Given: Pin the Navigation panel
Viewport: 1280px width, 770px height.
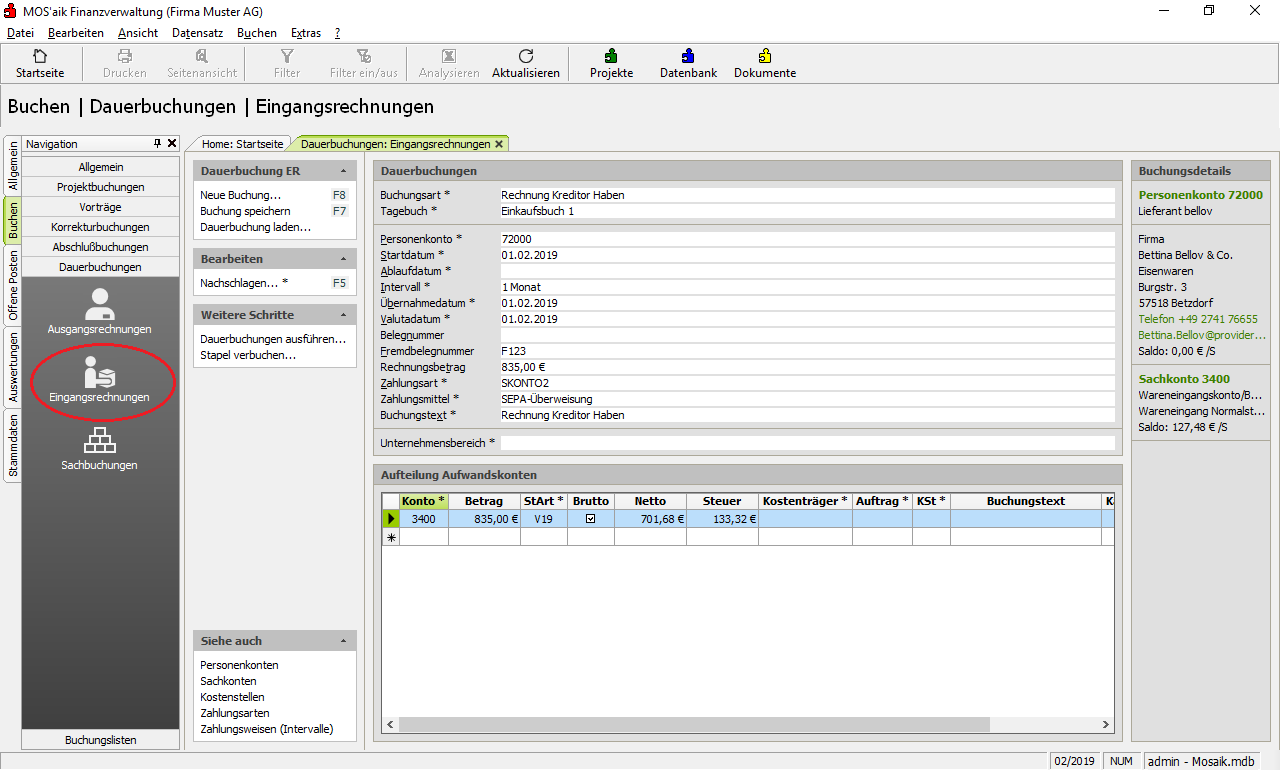Looking at the screenshot, I should tap(157, 144).
